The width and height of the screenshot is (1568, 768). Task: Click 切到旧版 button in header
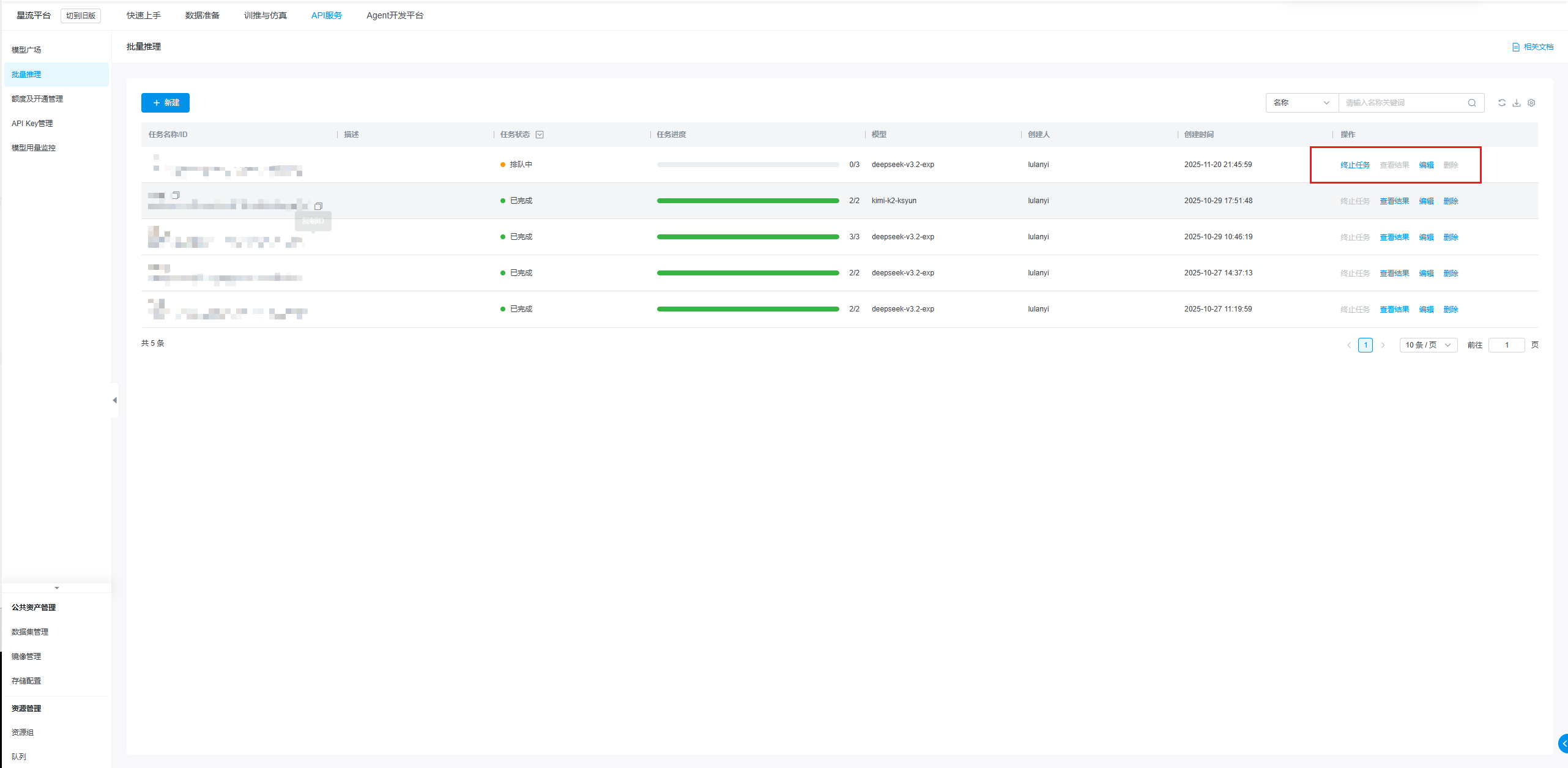click(x=81, y=16)
